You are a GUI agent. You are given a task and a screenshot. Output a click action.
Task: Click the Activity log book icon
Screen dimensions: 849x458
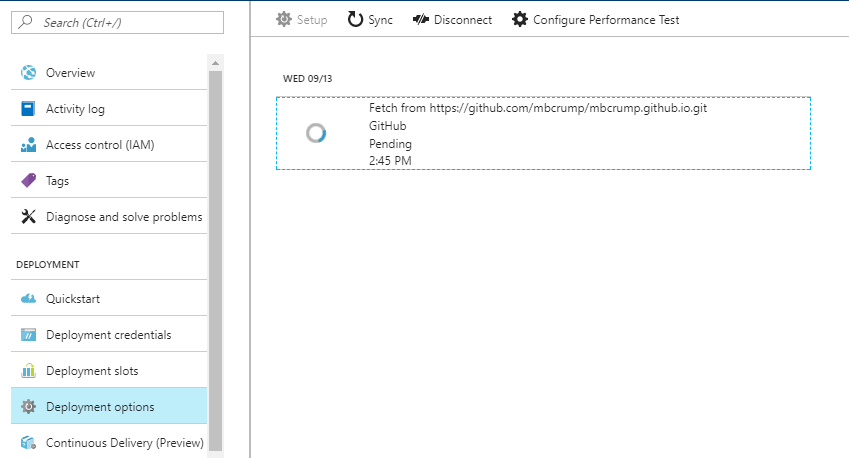click(28, 109)
